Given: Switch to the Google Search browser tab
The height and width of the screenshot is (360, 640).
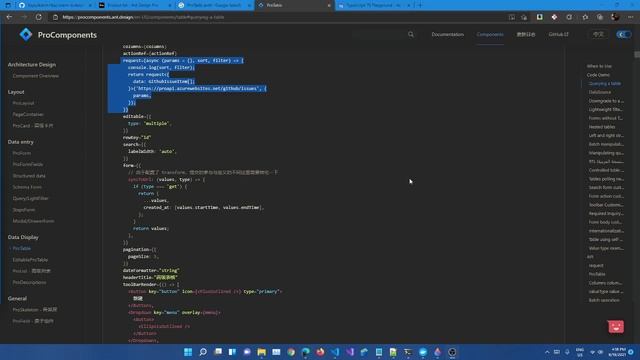Looking at the screenshot, I should tap(214, 5).
